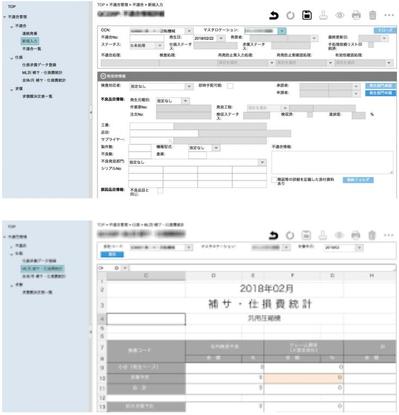Select highlighted ML別 補サ・仕損費統計 in the lower sidebar
399x415 pixels.
[x=42, y=268]
